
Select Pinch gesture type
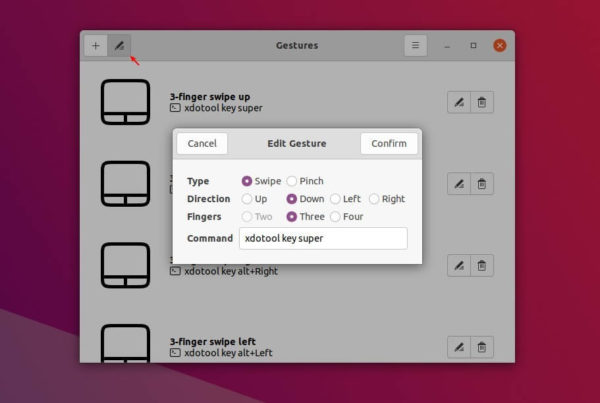click(x=305, y=181)
